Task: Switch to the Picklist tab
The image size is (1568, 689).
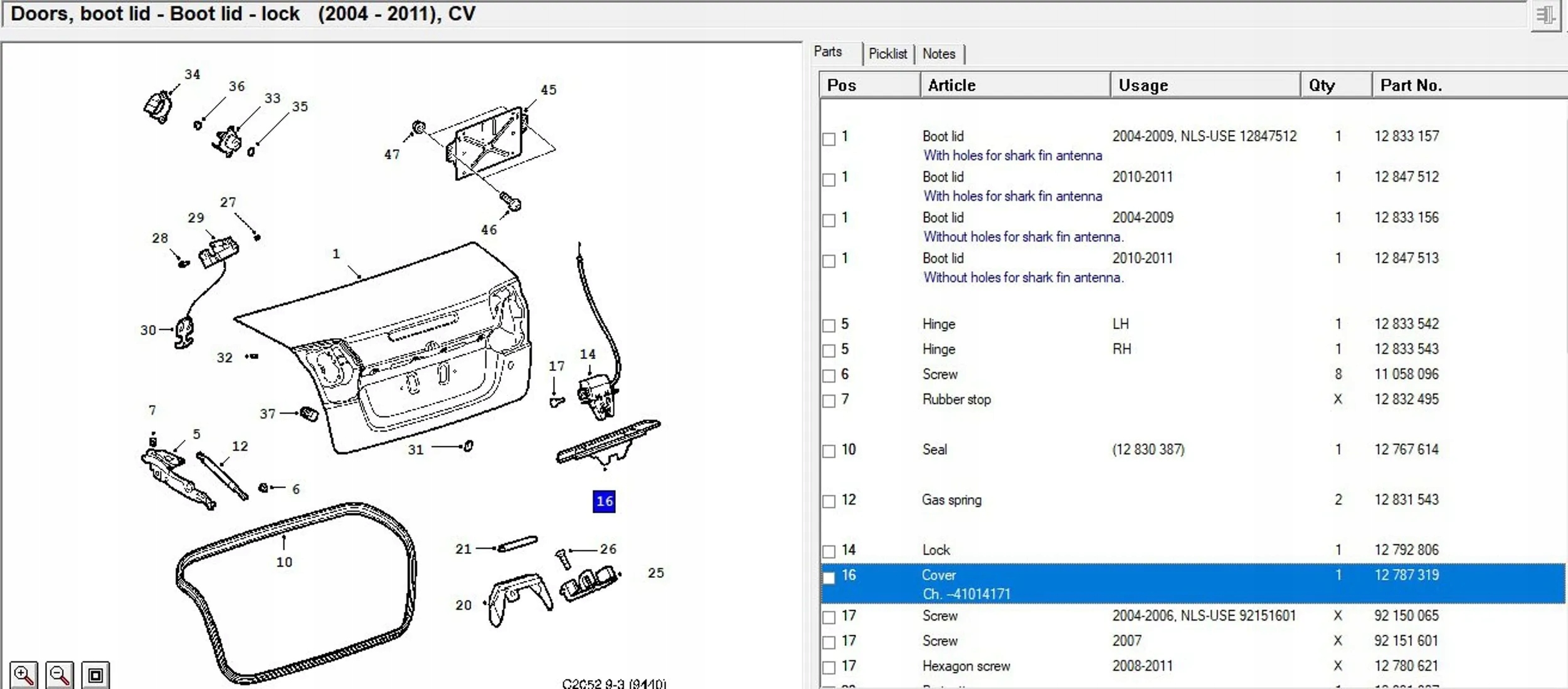Action: [887, 54]
